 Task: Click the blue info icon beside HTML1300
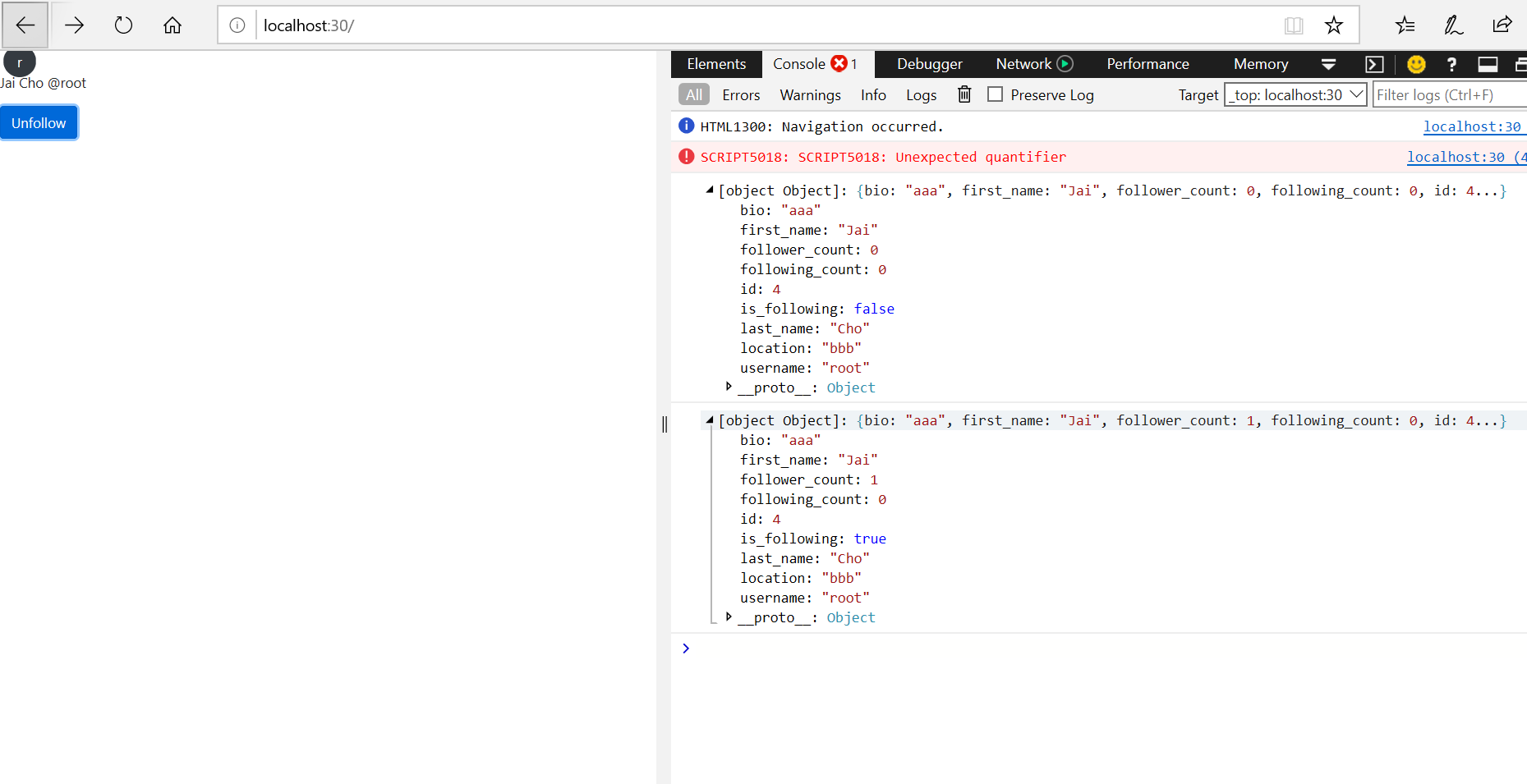[x=687, y=126]
